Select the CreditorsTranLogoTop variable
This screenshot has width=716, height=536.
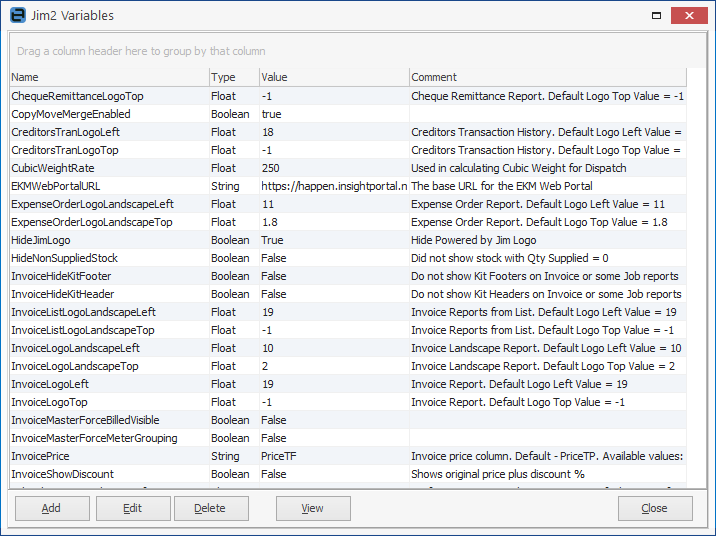click(348, 150)
